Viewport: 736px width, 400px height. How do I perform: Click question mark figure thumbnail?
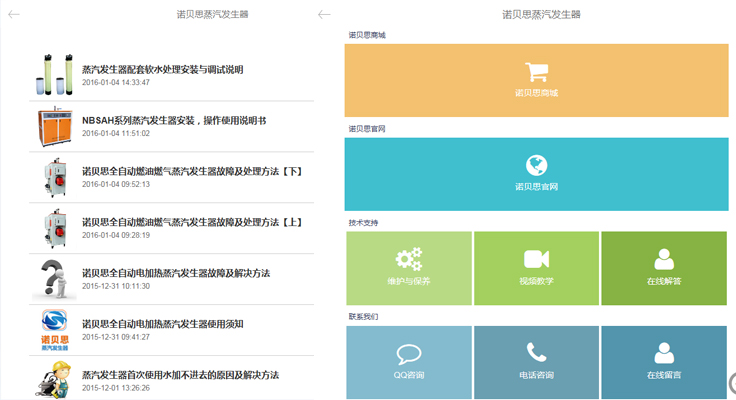[54, 278]
